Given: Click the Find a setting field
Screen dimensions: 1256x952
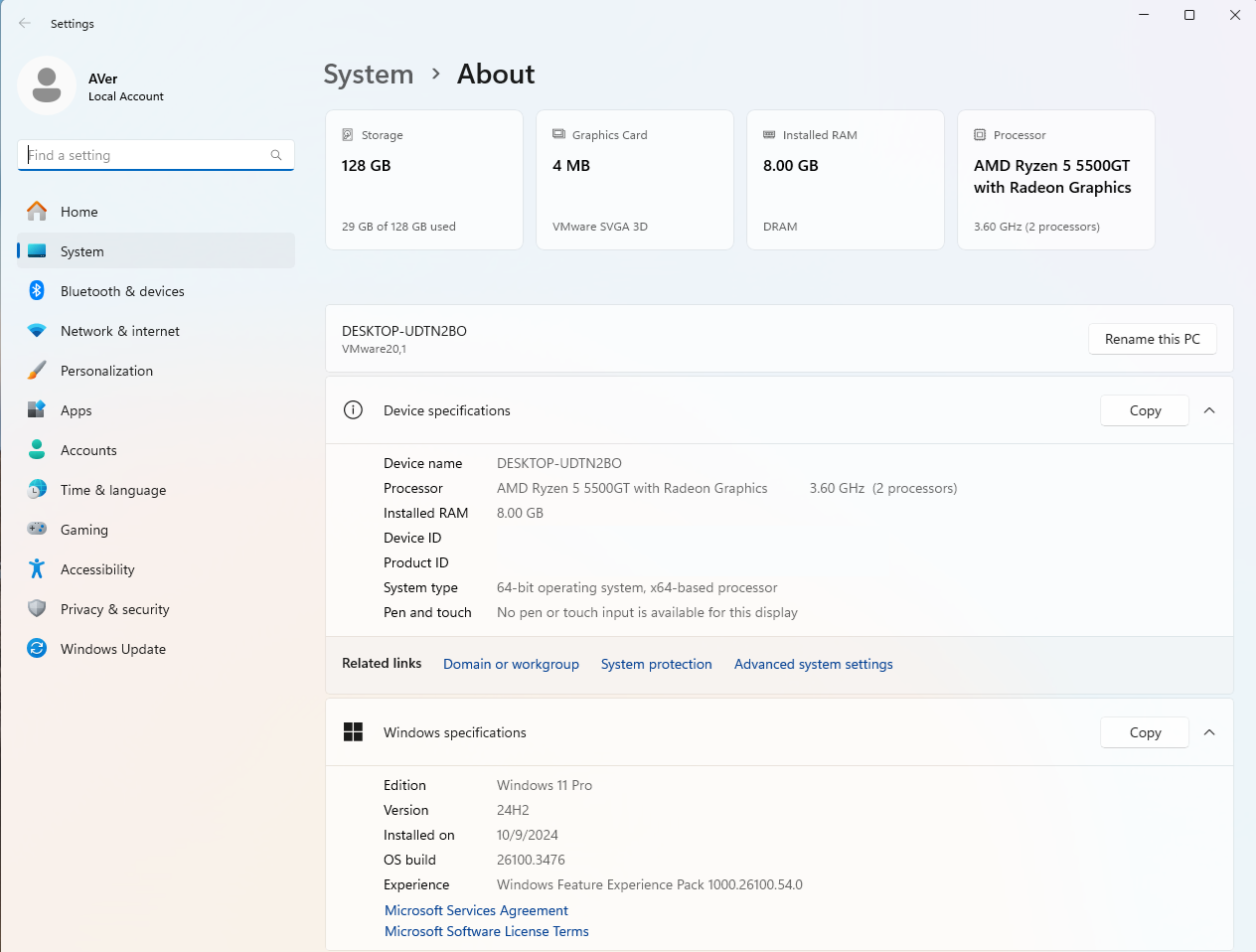Looking at the screenshot, I should [x=156, y=155].
